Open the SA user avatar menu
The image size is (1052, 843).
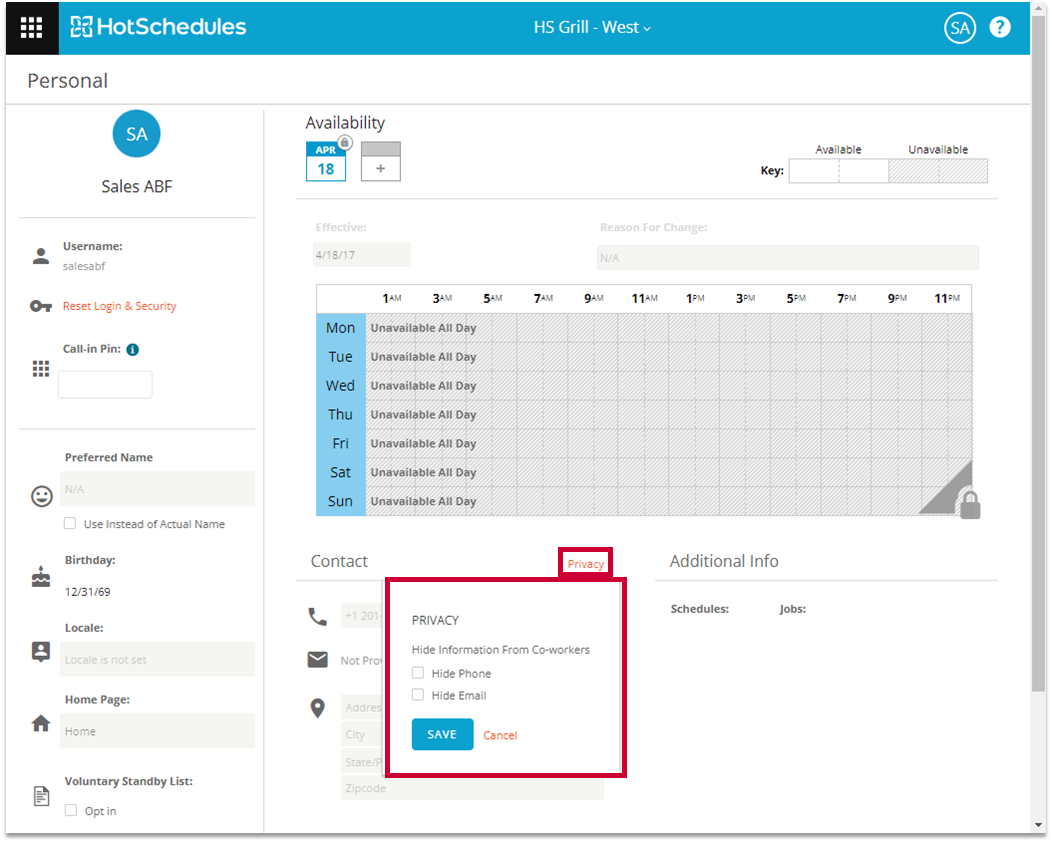[959, 28]
